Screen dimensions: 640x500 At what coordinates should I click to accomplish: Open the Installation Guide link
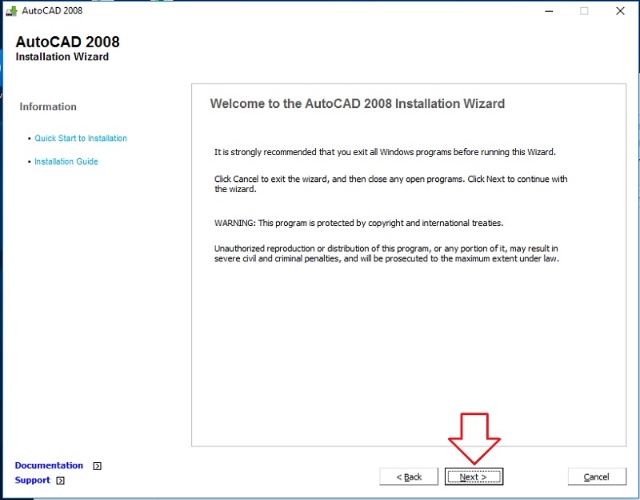(x=66, y=161)
